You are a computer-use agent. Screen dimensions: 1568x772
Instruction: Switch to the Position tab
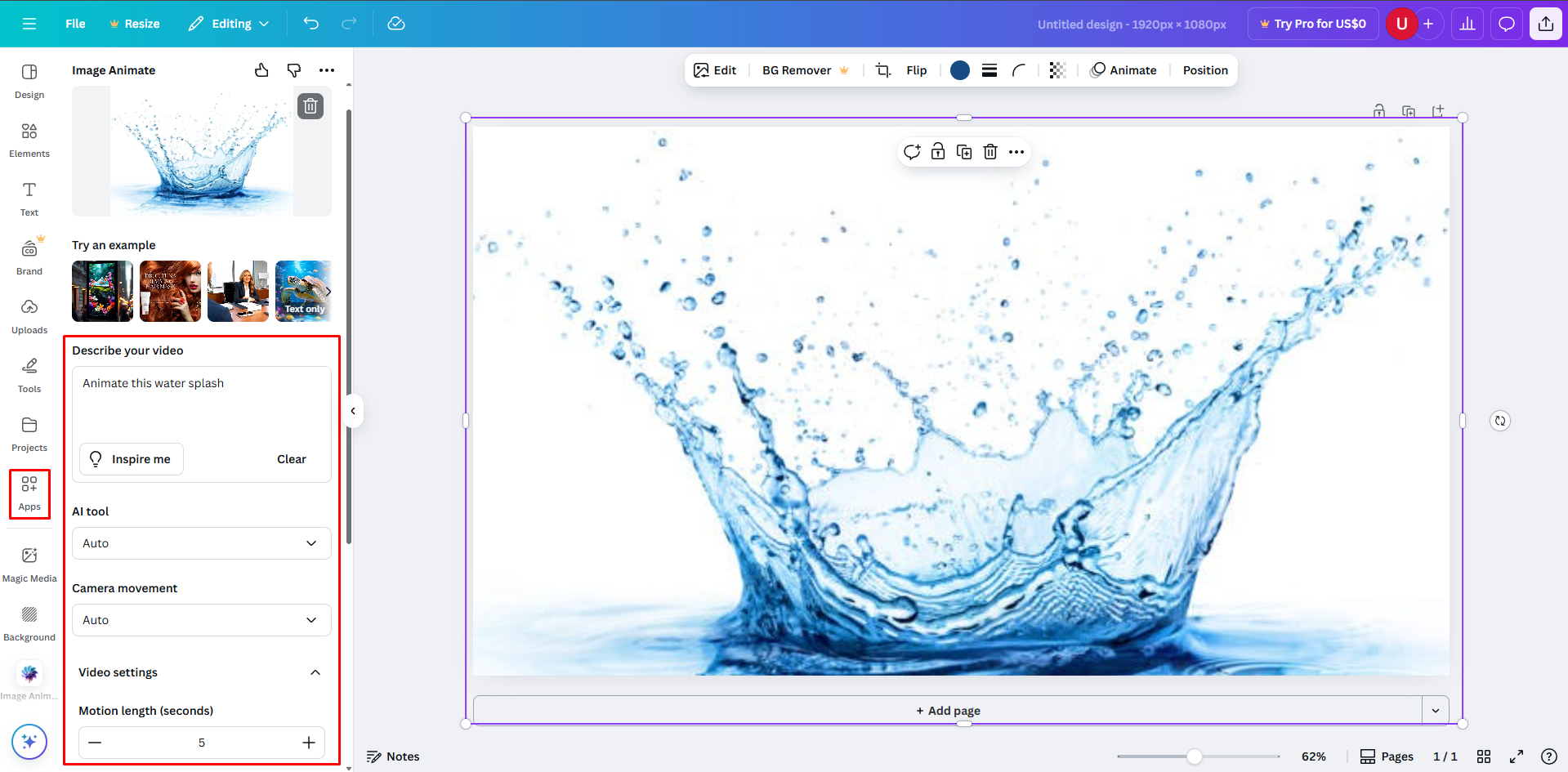click(1204, 70)
